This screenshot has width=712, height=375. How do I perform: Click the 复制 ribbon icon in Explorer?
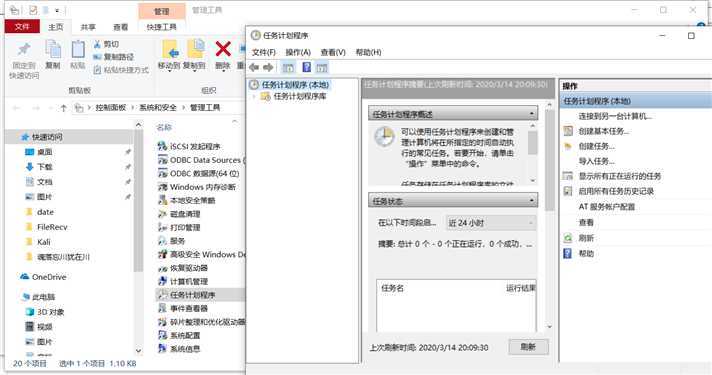(x=53, y=49)
